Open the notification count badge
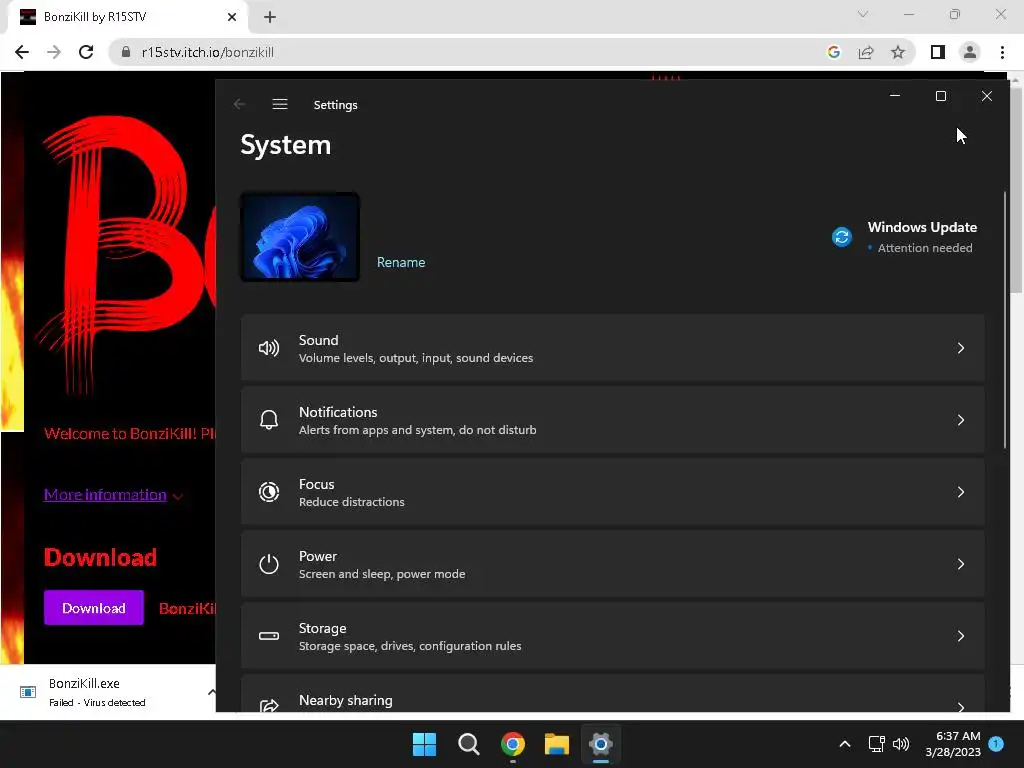This screenshot has width=1024, height=768. pyautogui.click(x=996, y=744)
